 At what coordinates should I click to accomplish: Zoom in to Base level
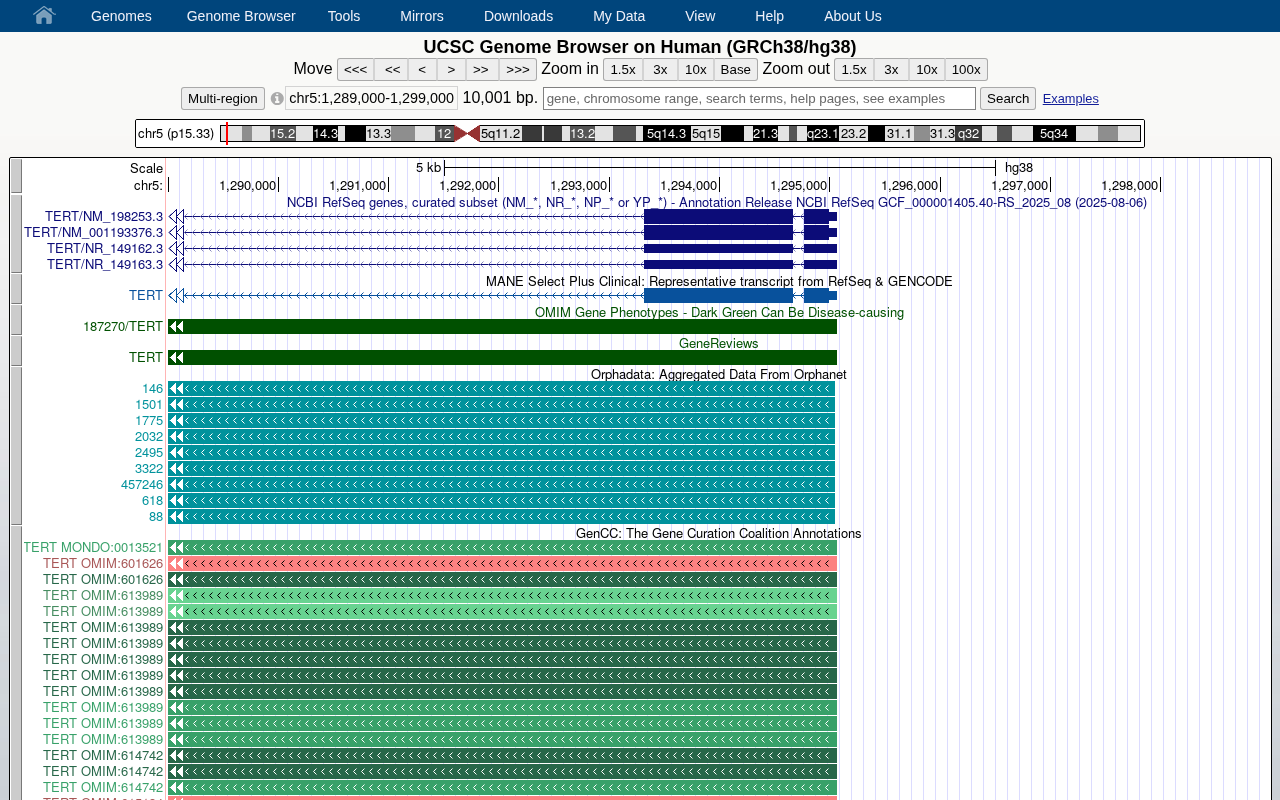click(x=736, y=69)
